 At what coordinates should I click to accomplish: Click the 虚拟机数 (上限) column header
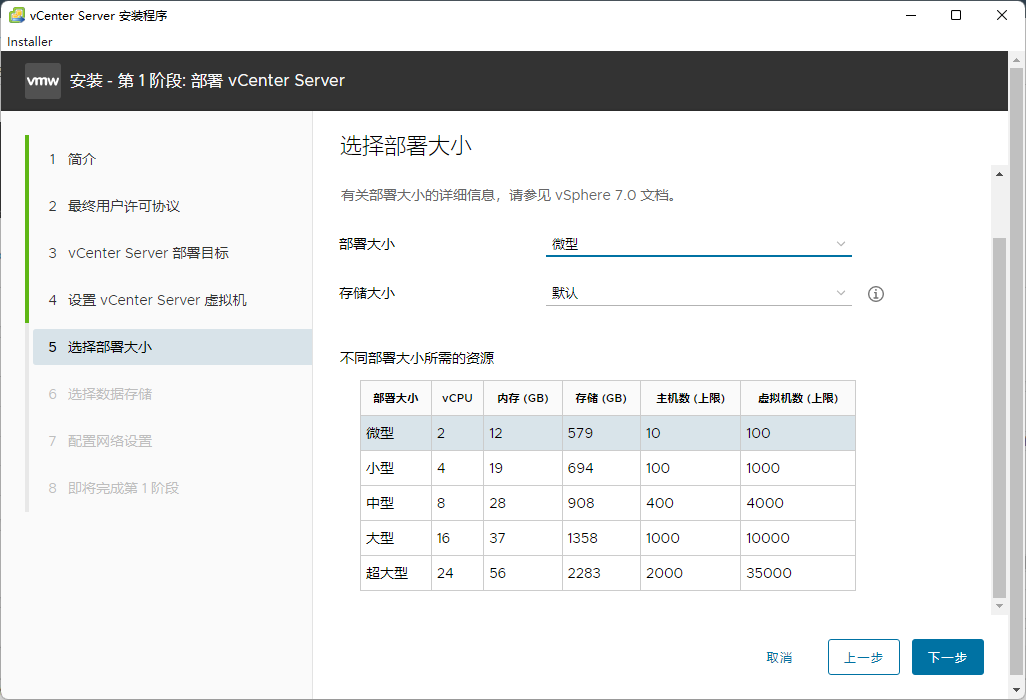coord(798,398)
